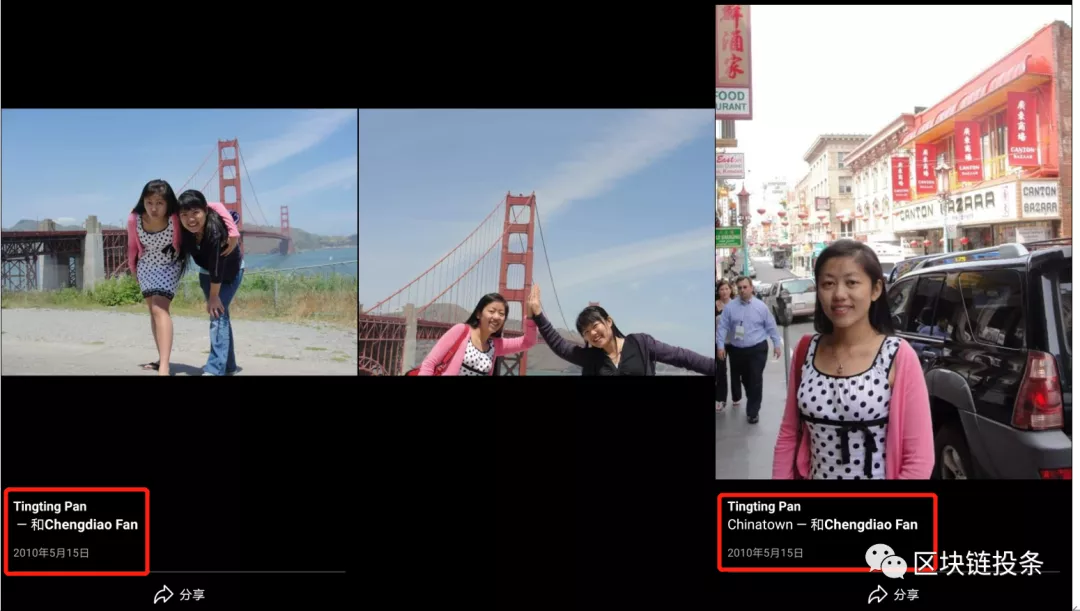
Task: Click the share arrow icon under left photo
Action: 163,594
